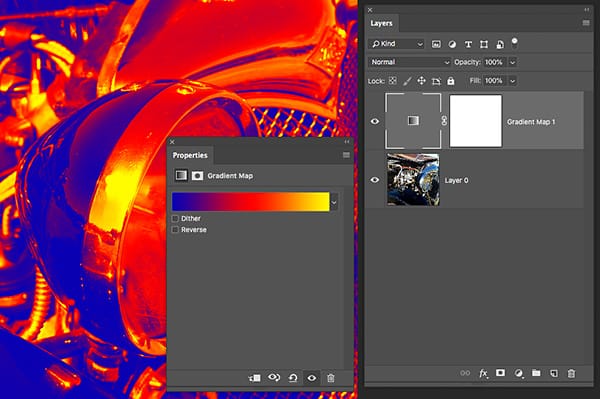Add a layer style with the fx icon
Screen dimensions: 600x399
(x=483, y=373)
